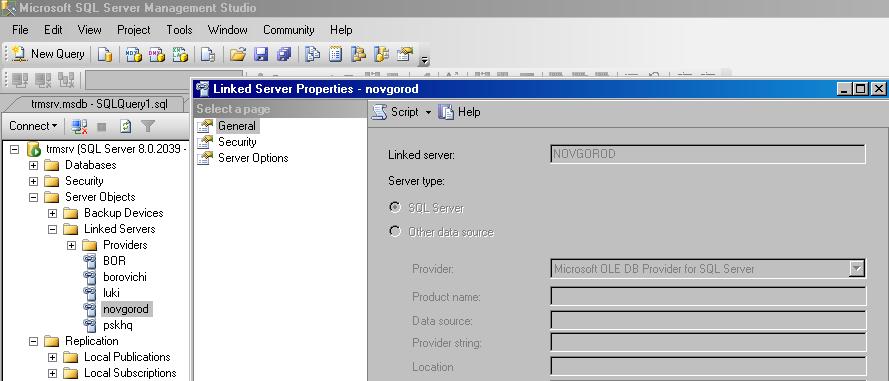The height and width of the screenshot is (381, 889).
Task: Expand the Providers folder
Action: tap(71, 245)
